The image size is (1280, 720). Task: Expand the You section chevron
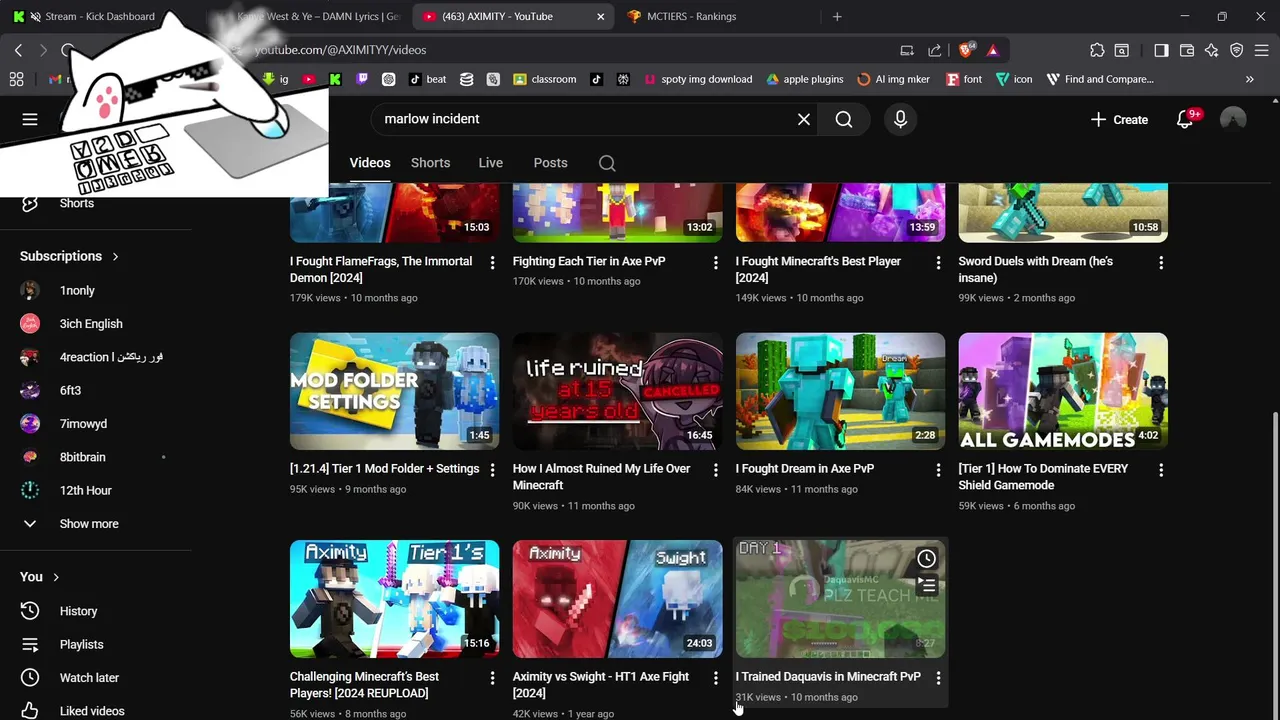(x=56, y=577)
